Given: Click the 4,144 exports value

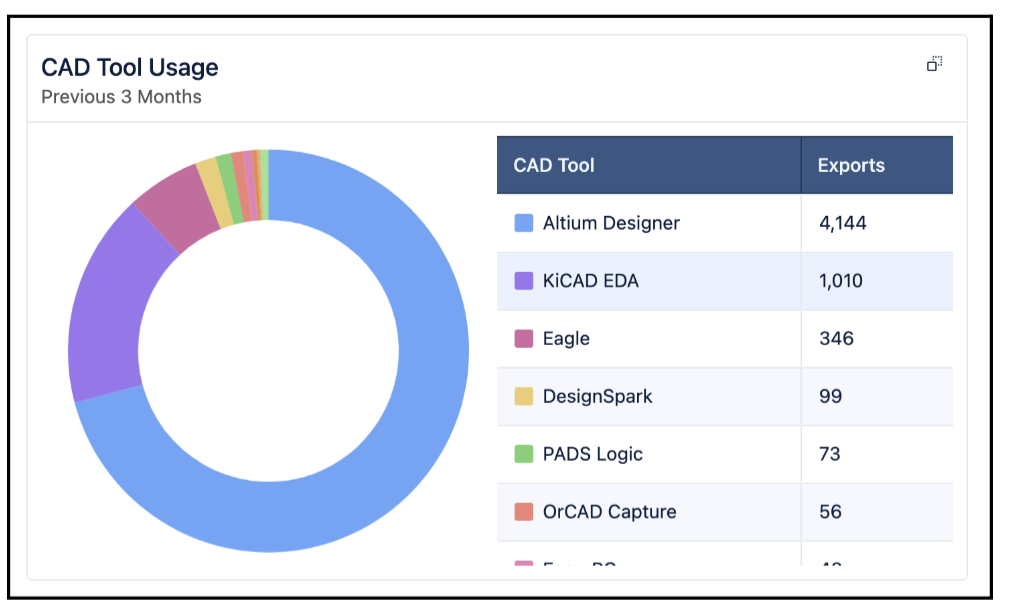Looking at the screenshot, I should coord(843,223).
